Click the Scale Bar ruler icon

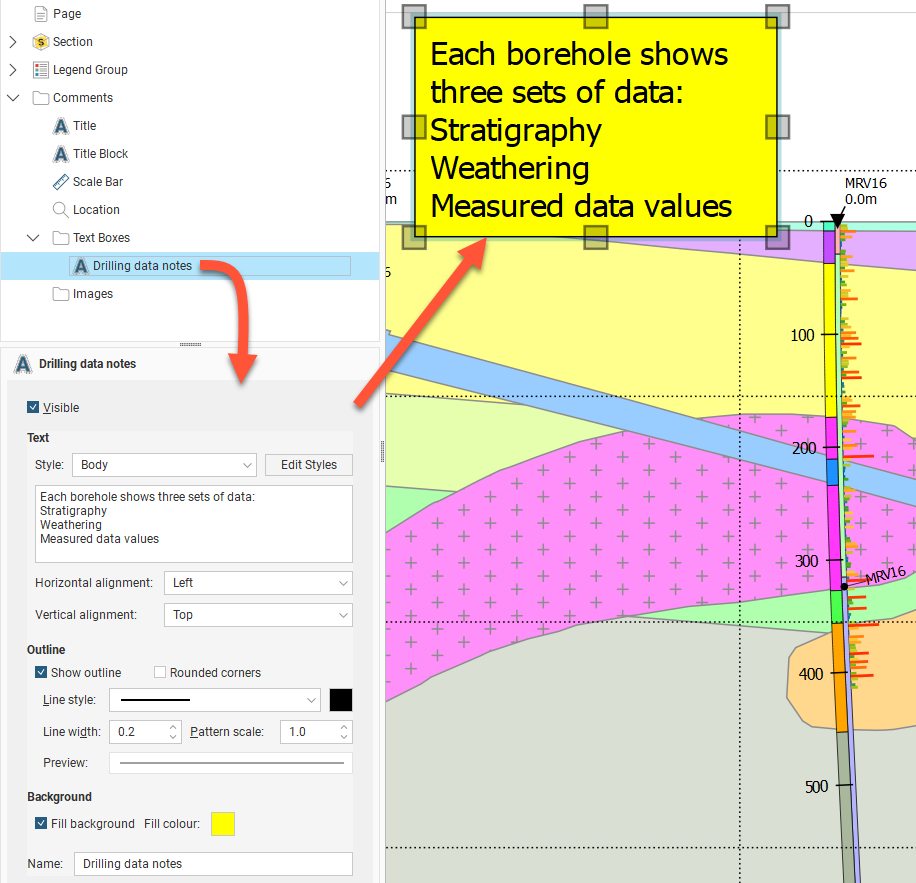click(61, 182)
